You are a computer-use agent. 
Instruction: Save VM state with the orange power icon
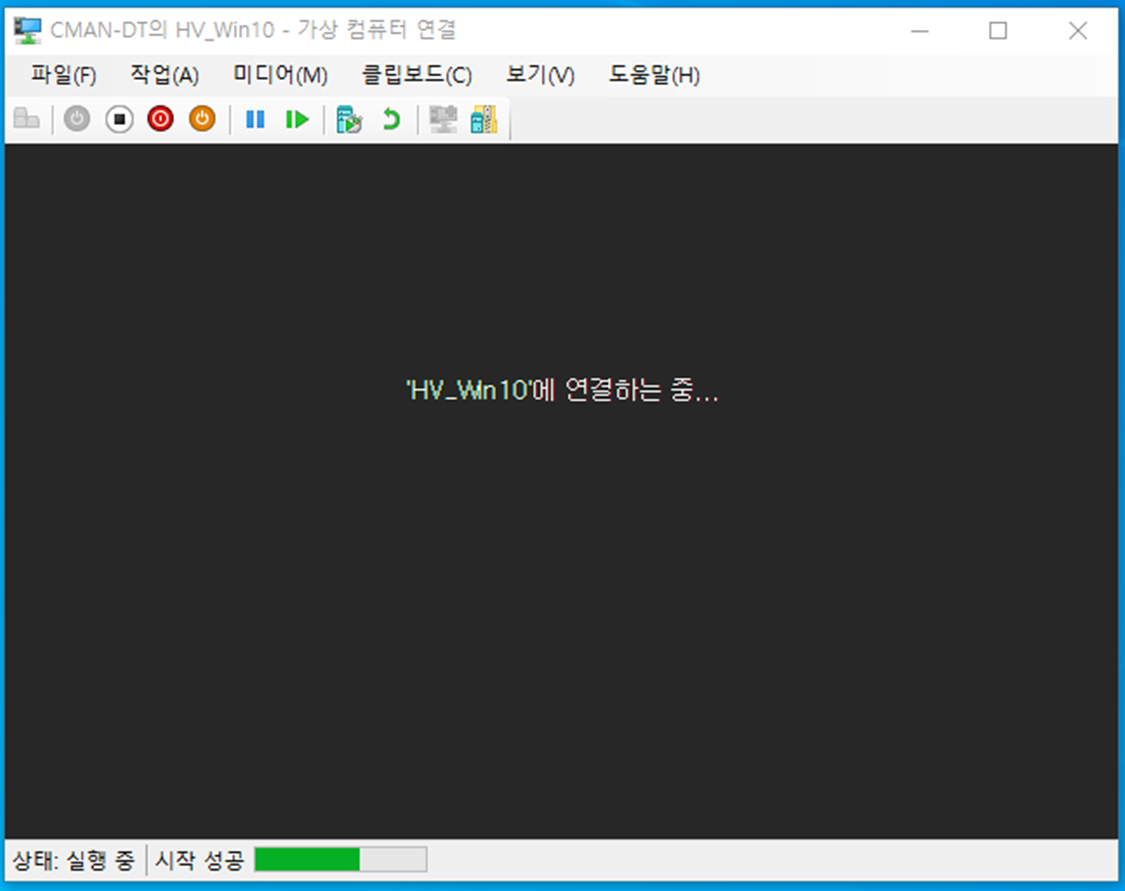tap(202, 118)
